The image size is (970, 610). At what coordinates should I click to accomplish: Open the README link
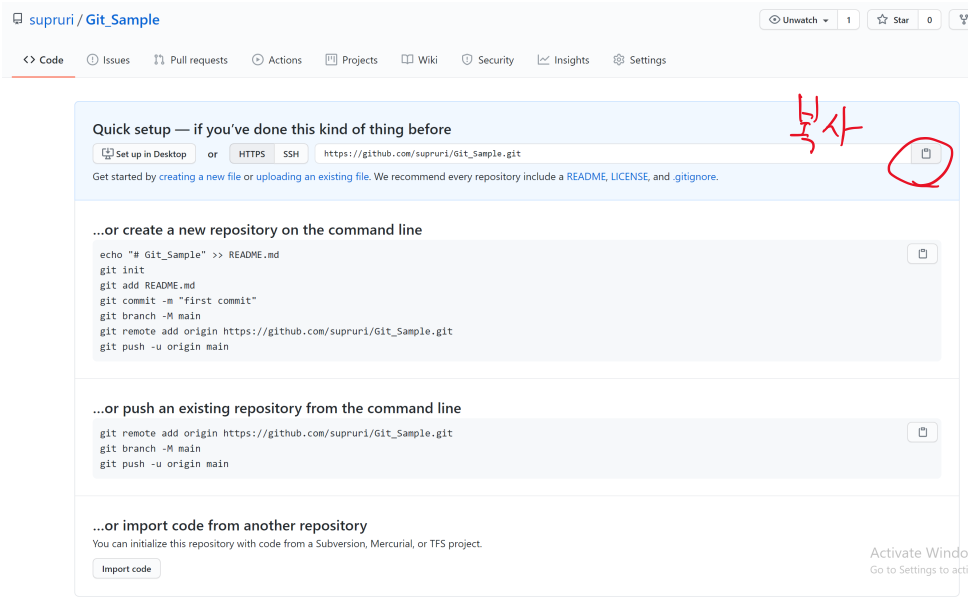pyautogui.click(x=586, y=176)
